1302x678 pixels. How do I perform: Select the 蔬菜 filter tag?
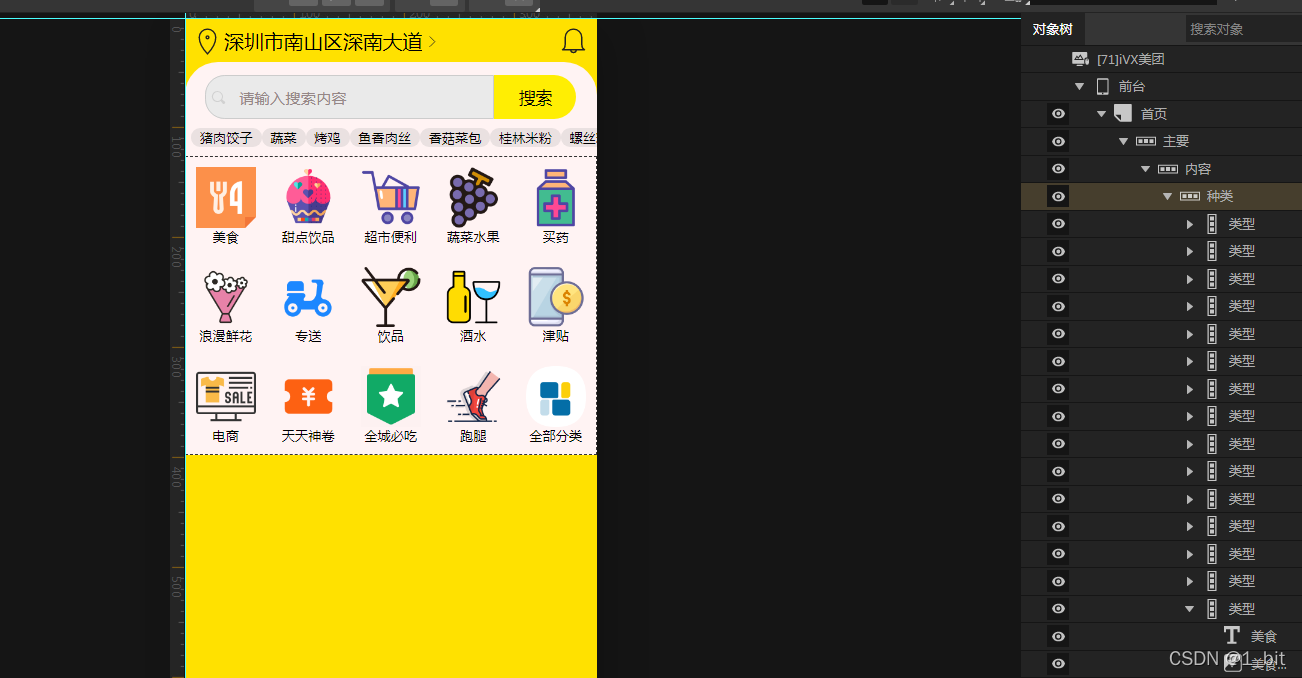[283, 138]
